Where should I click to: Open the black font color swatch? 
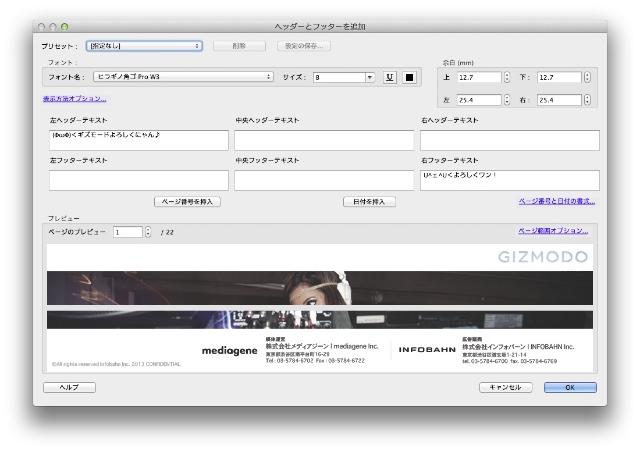coord(409,76)
